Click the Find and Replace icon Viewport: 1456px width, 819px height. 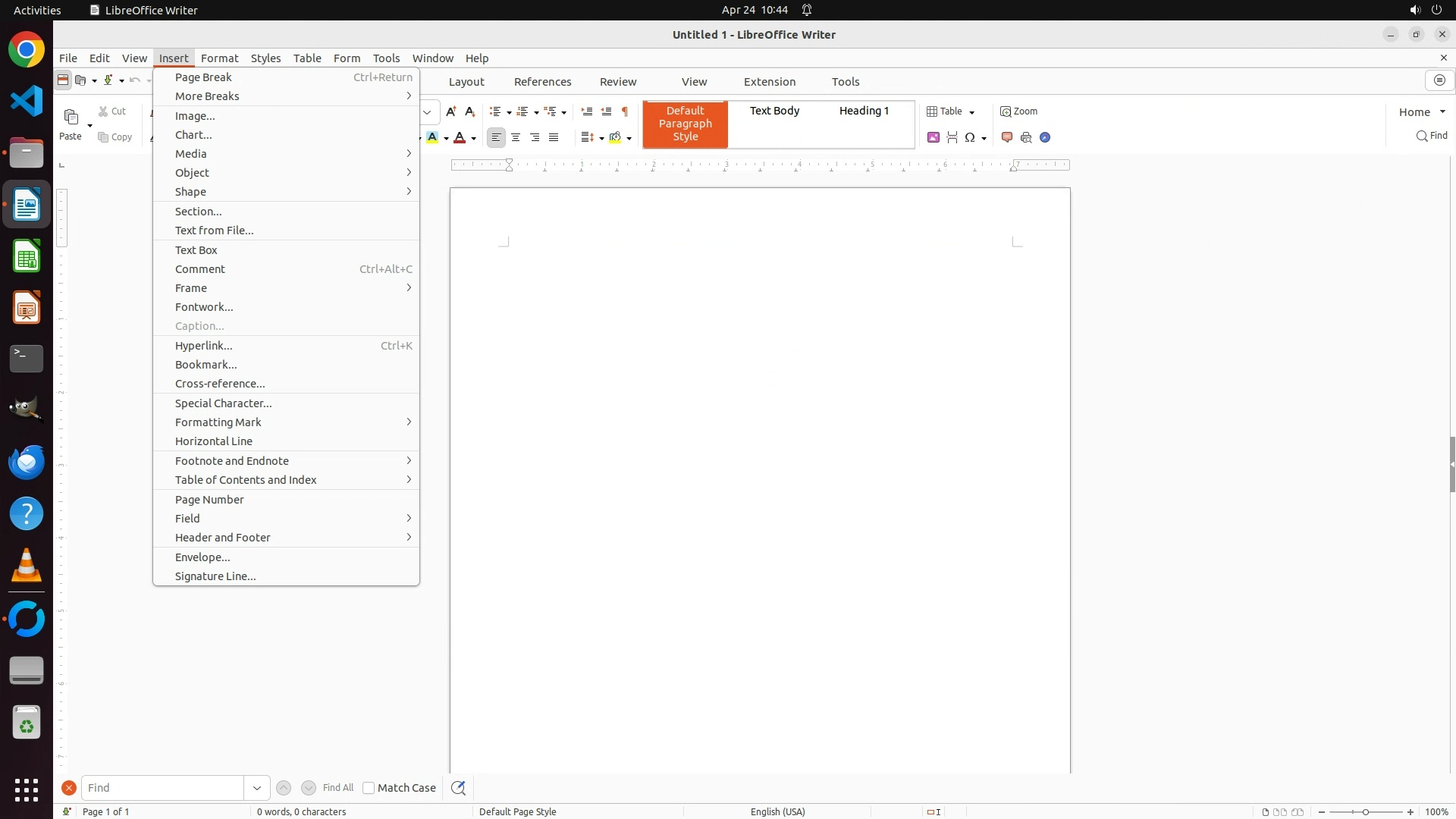[x=458, y=788]
